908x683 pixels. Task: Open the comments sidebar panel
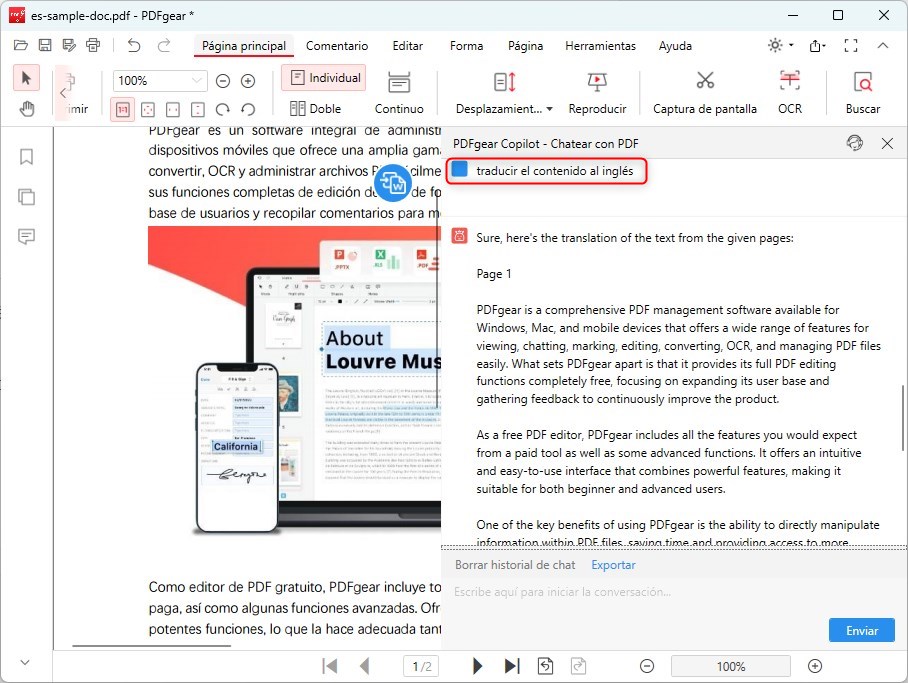tap(27, 236)
